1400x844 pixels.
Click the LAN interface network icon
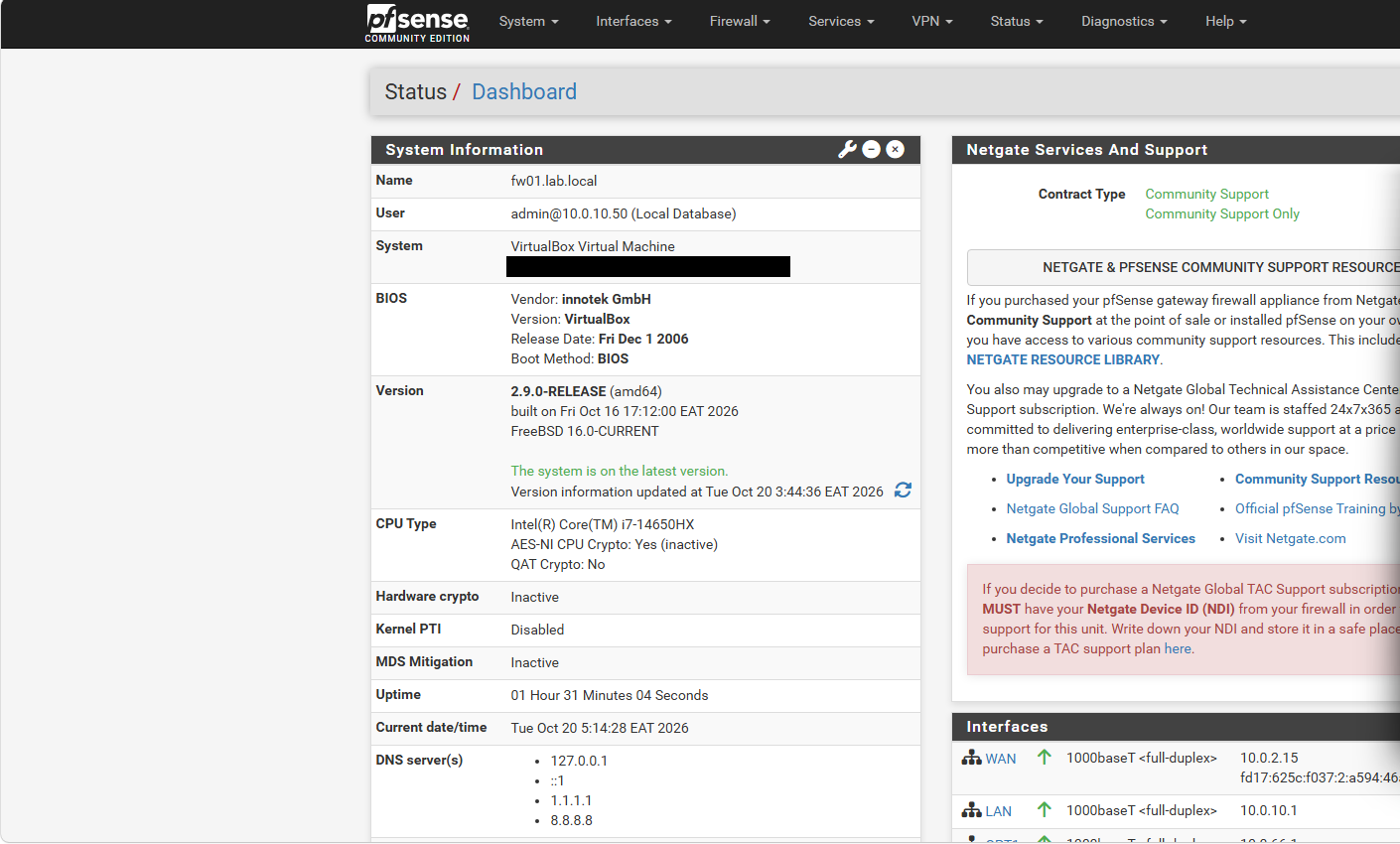[x=972, y=810]
